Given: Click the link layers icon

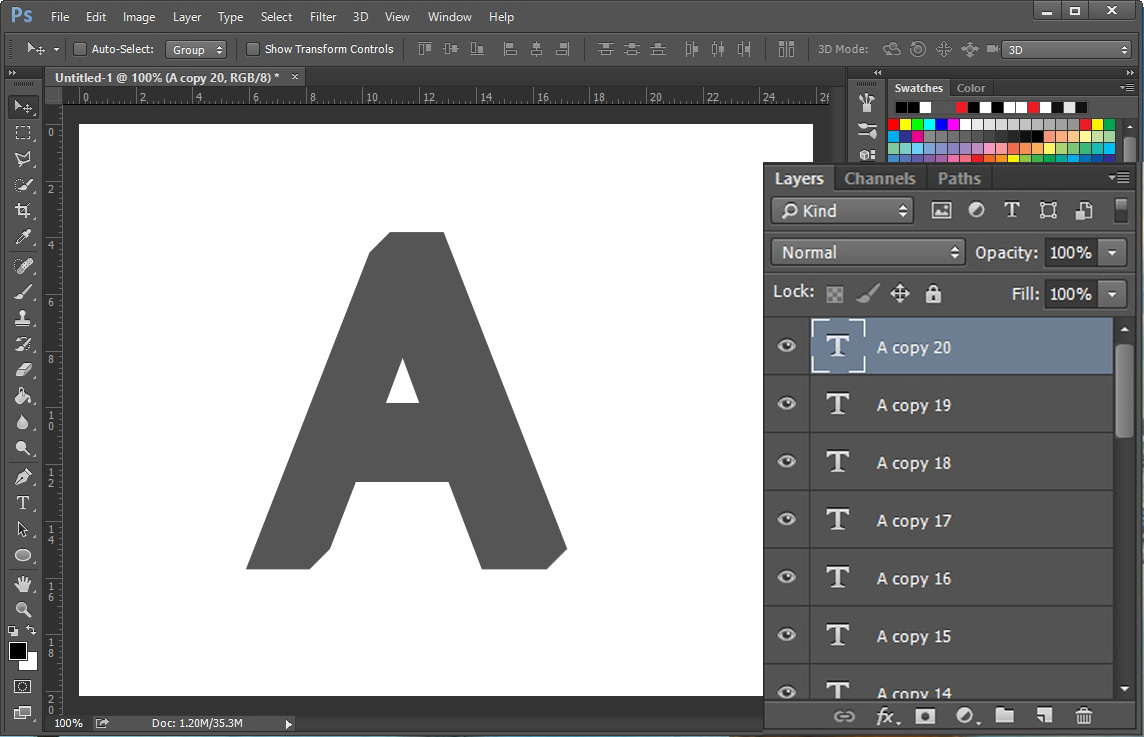Looking at the screenshot, I should pos(844,717).
